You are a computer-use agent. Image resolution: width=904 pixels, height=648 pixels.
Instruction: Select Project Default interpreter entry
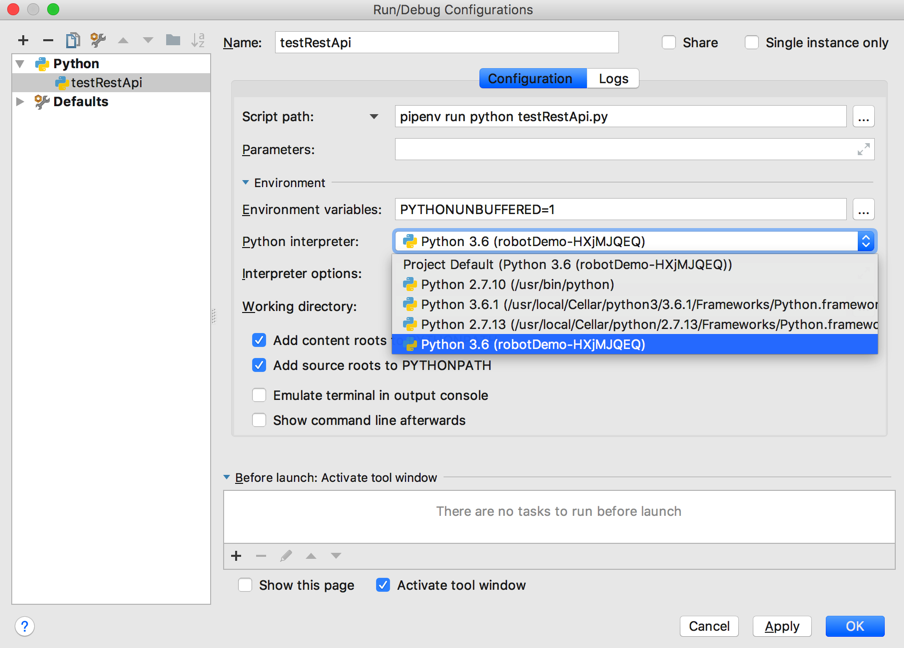tap(567, 264)
